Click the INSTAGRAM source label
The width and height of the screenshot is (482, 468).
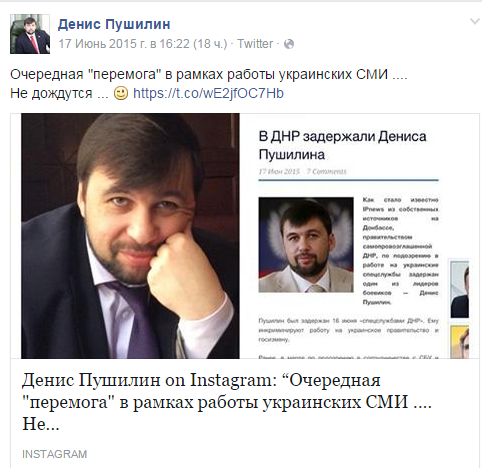tap(55, 454)
